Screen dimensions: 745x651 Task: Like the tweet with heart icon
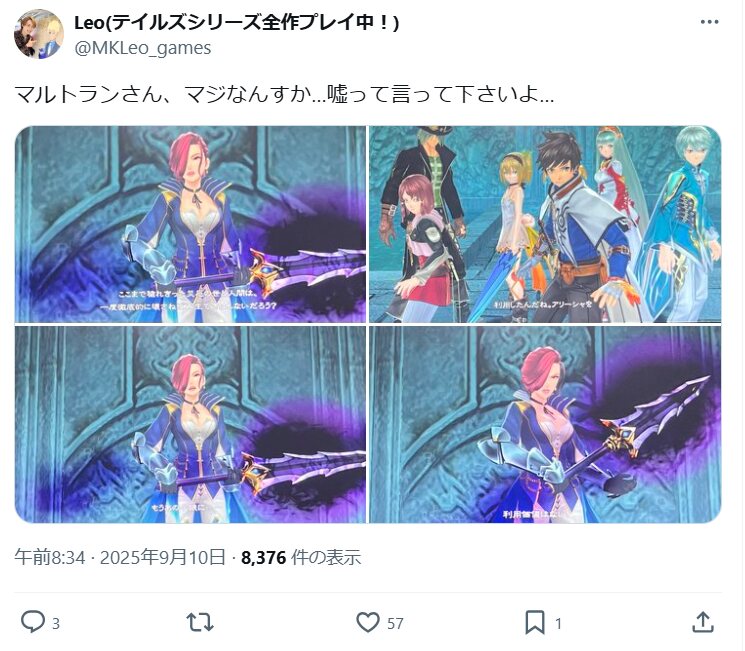pyautogui.click(x=368, y=622)
